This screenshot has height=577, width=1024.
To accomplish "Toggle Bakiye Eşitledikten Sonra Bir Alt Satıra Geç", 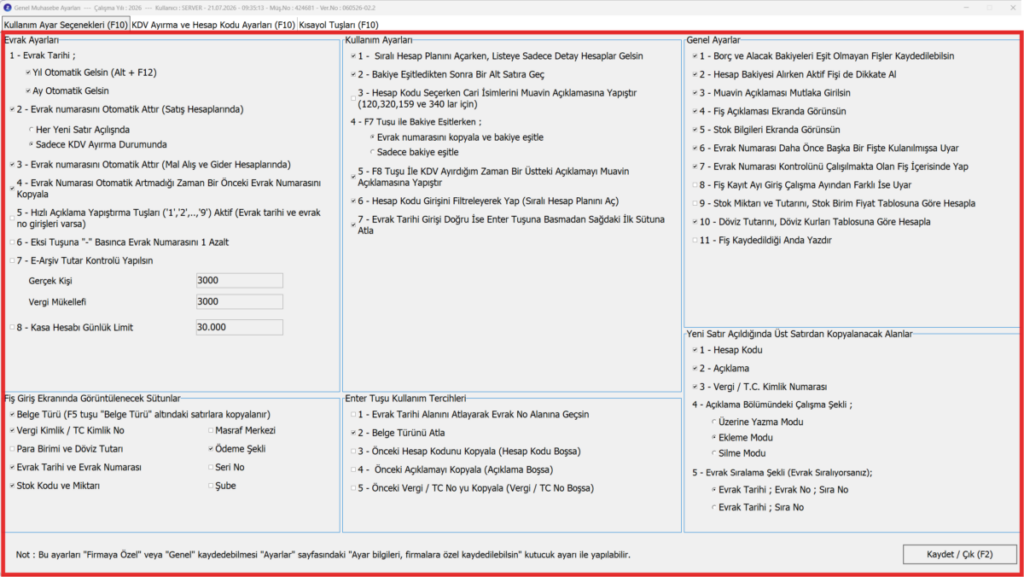I will (353, 74).
